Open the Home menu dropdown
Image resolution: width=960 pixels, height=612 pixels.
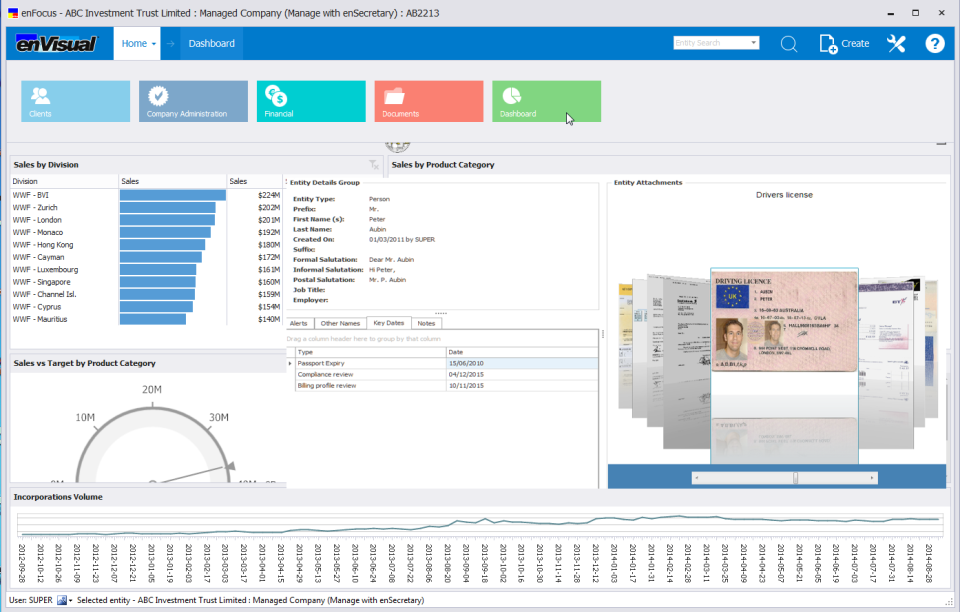(137, 44)
